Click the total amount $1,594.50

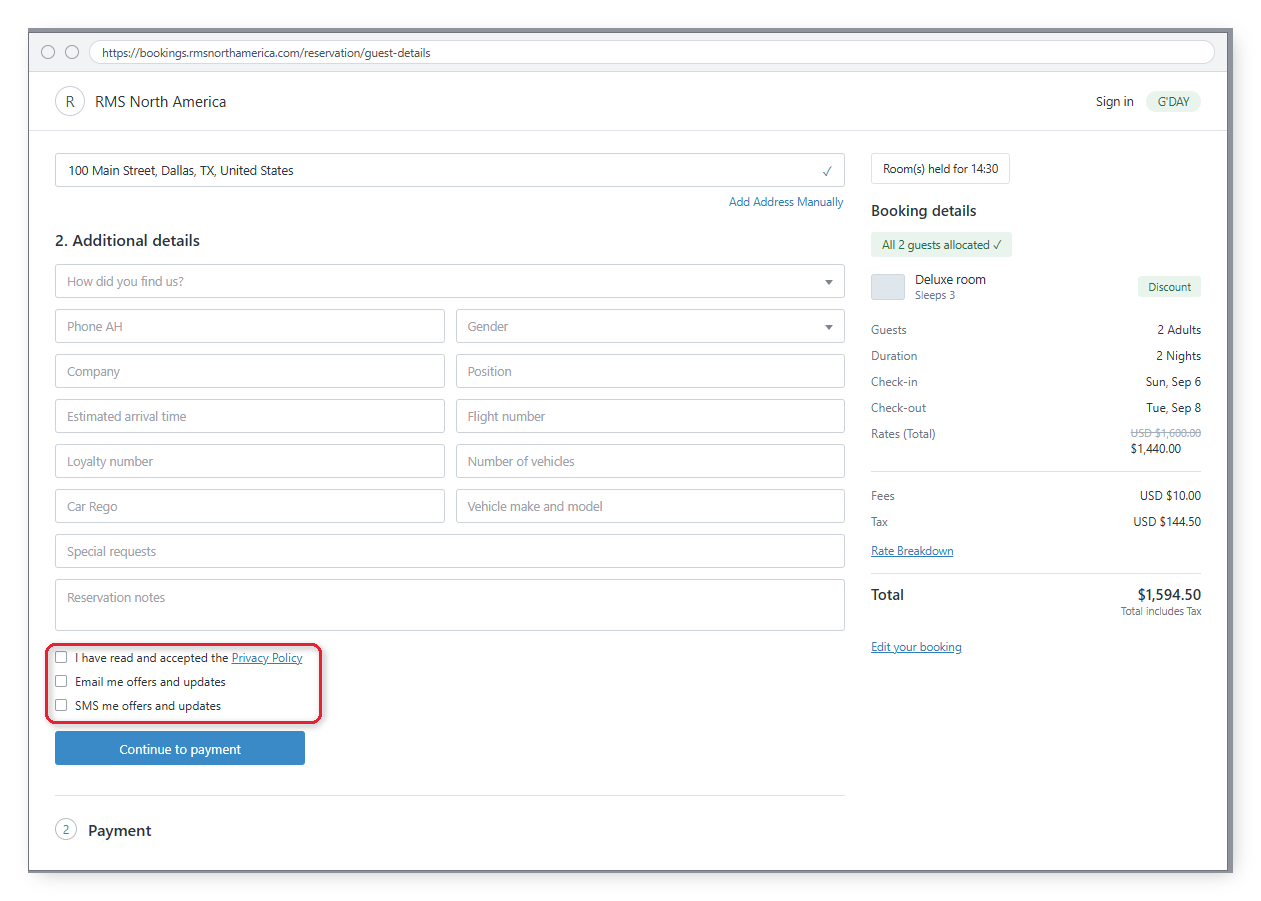1169,595
